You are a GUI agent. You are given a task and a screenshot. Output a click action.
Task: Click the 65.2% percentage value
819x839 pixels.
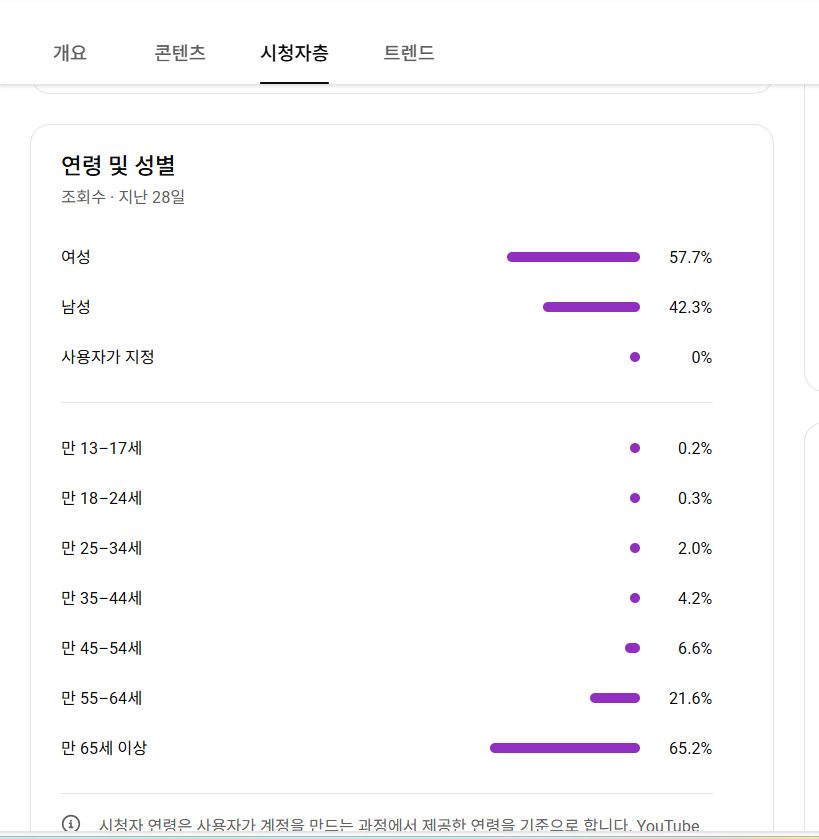point(690,748)
